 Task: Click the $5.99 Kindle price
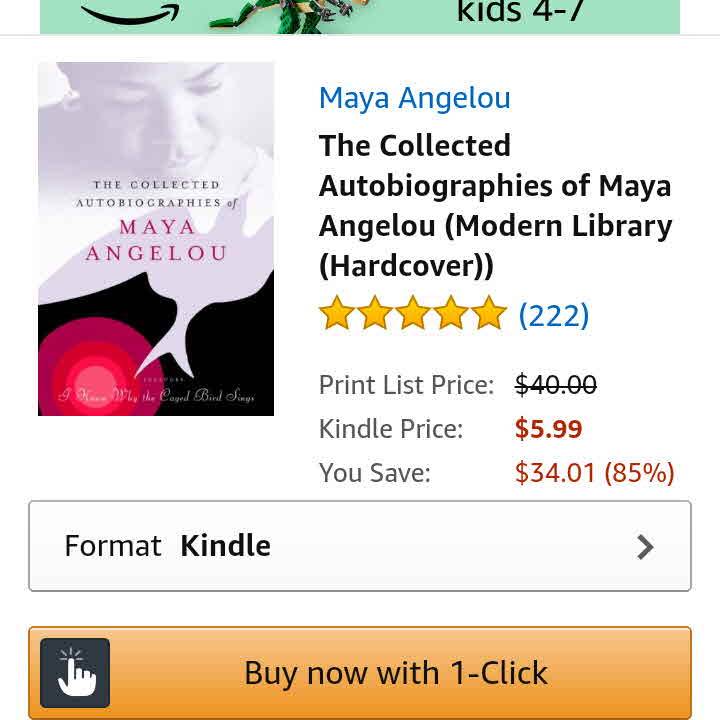(x=548, y=429)
